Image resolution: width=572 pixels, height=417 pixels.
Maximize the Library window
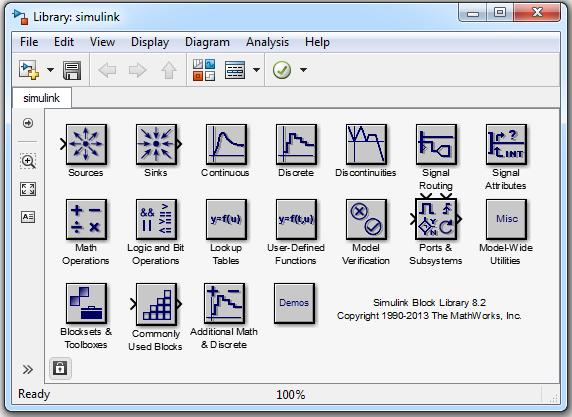(x=500, y=13)
